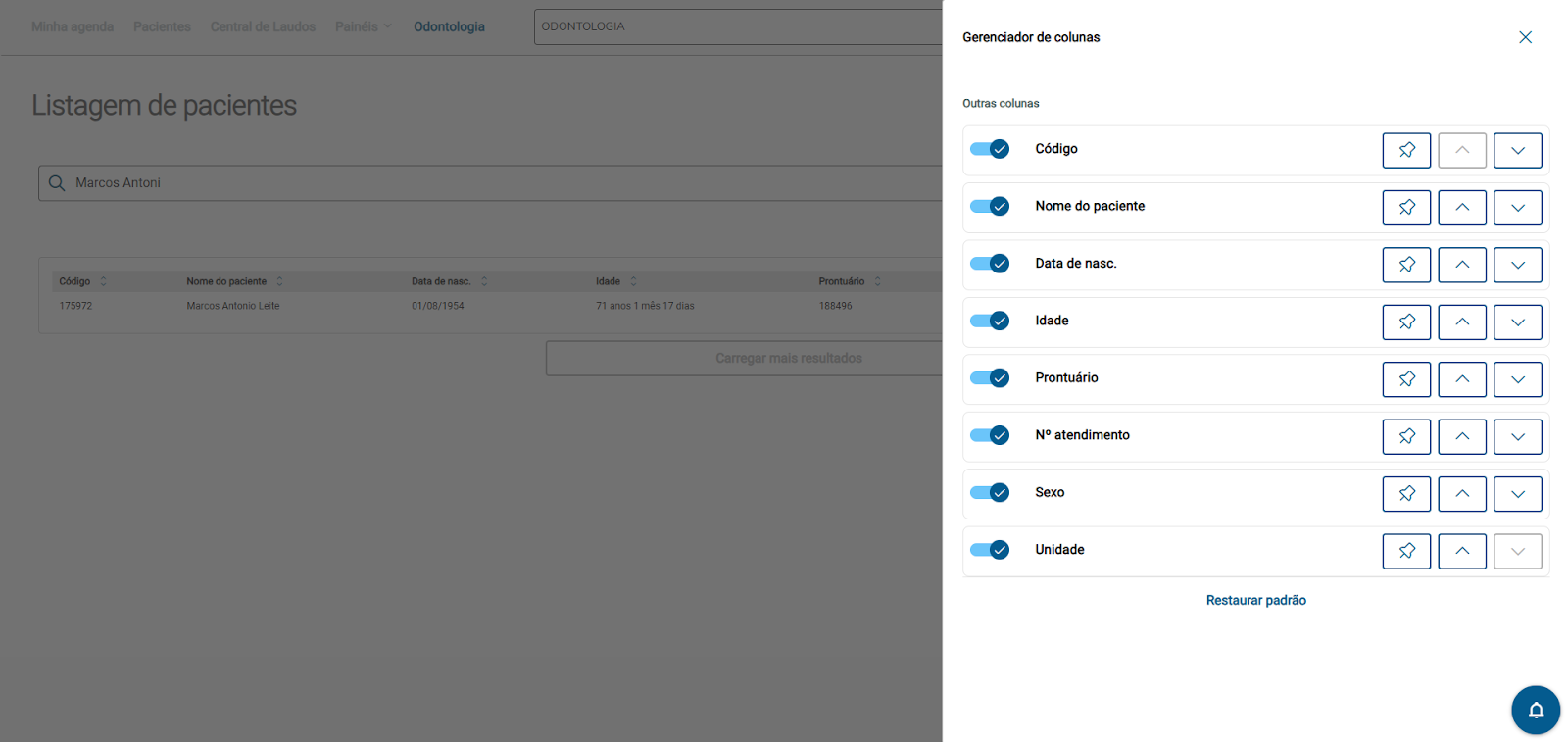Move Data de nasc. column up

coord(1461,265)
